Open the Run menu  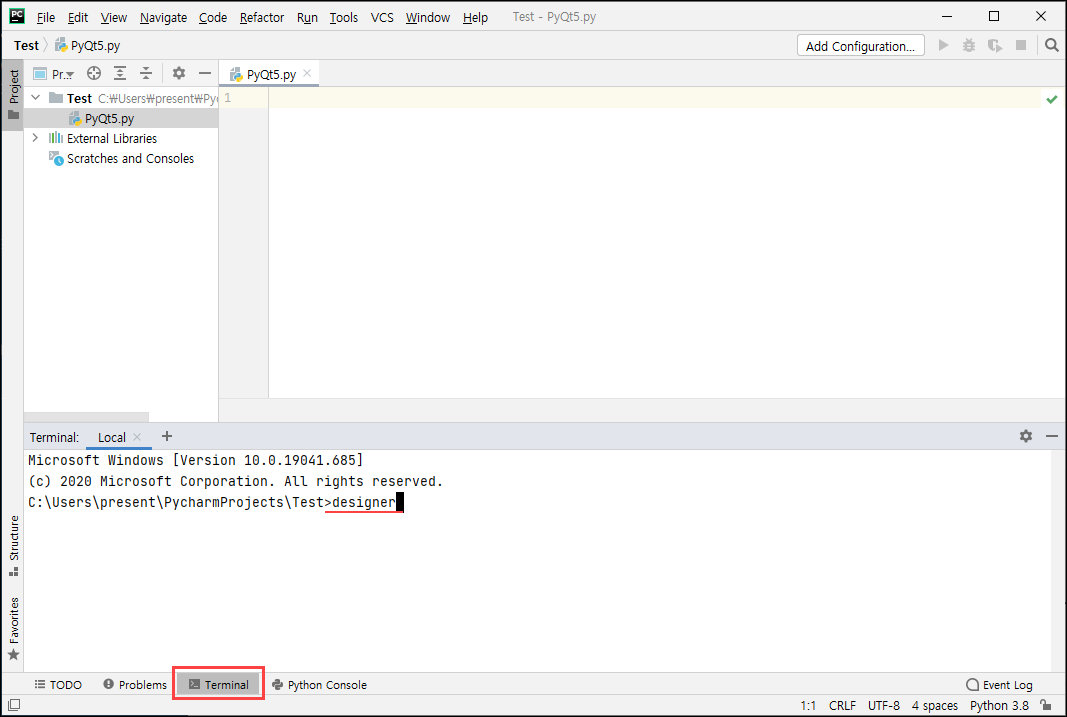coord(307,17)
